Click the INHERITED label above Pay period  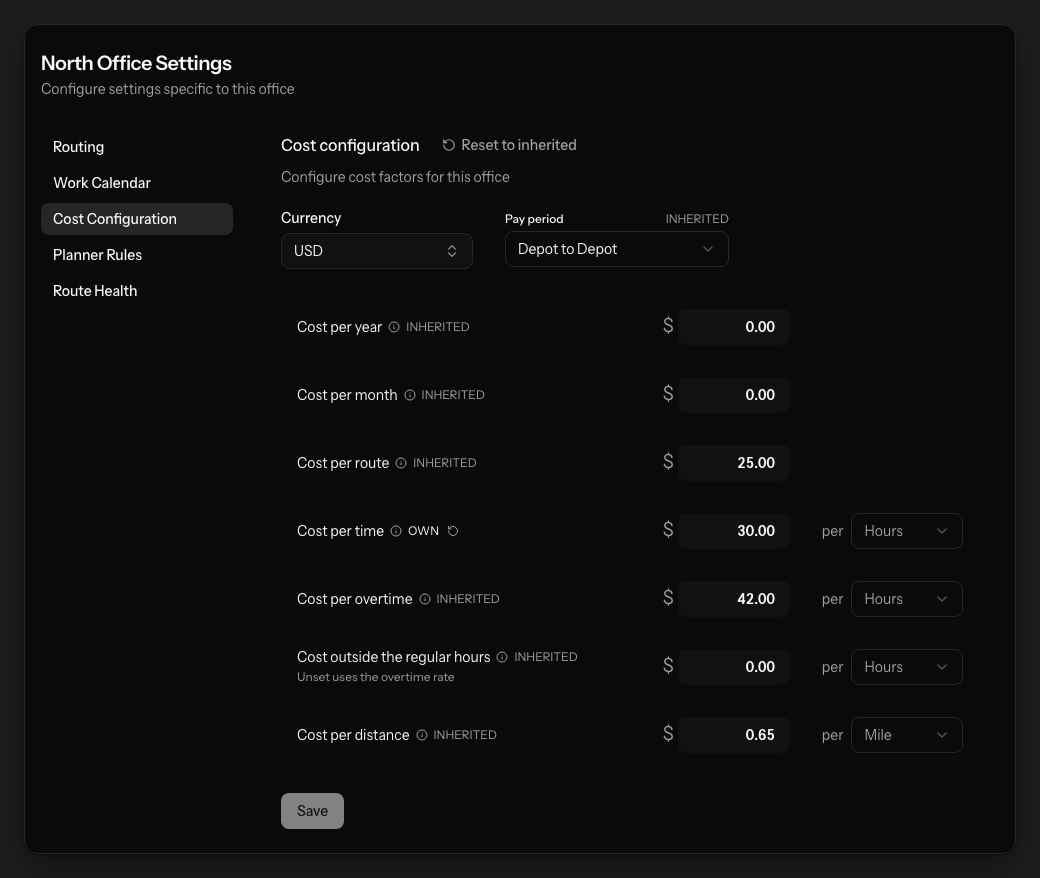click(x=697, y=219)
